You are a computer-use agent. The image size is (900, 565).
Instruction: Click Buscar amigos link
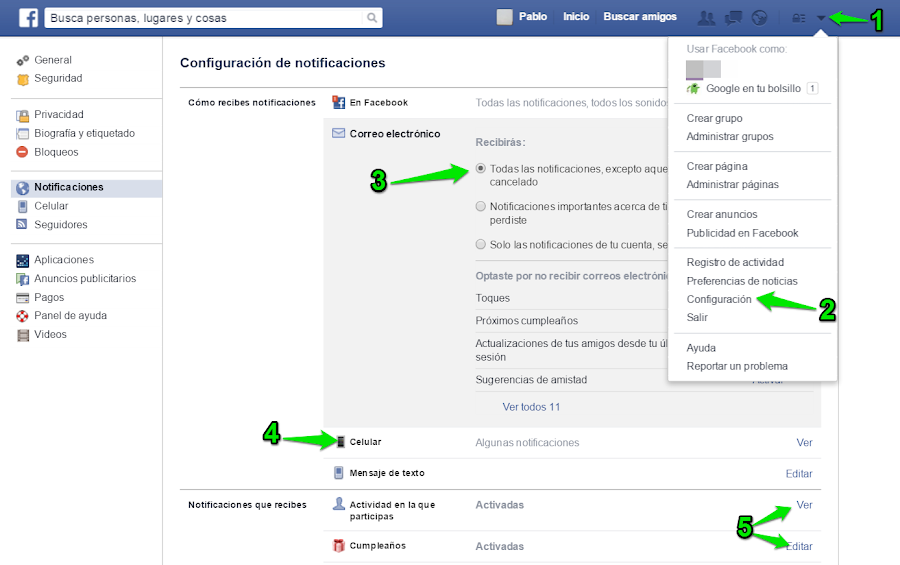(x=639, y=17)
